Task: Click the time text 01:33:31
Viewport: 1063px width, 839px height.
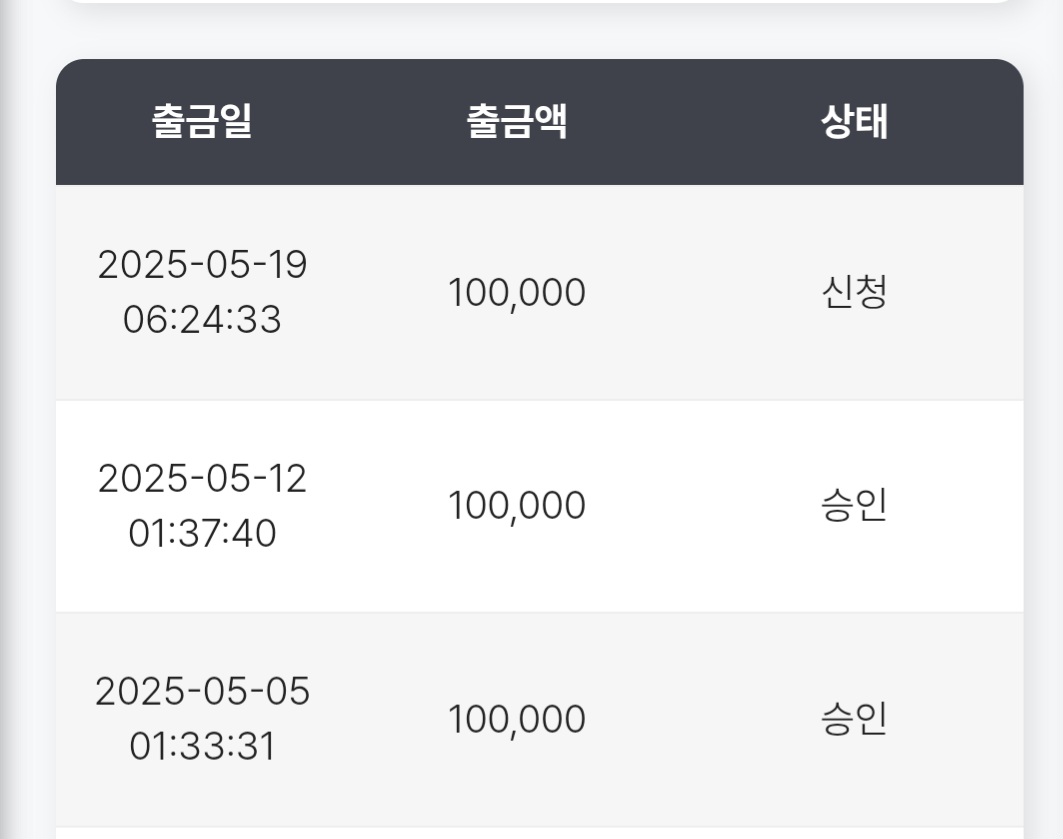Action: [202, 746]
